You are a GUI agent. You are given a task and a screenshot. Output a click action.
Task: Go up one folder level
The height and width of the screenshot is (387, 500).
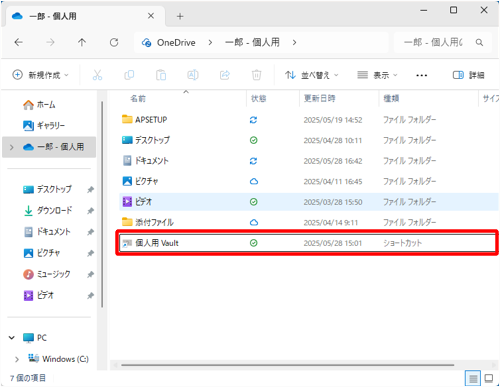pos(82,42)
